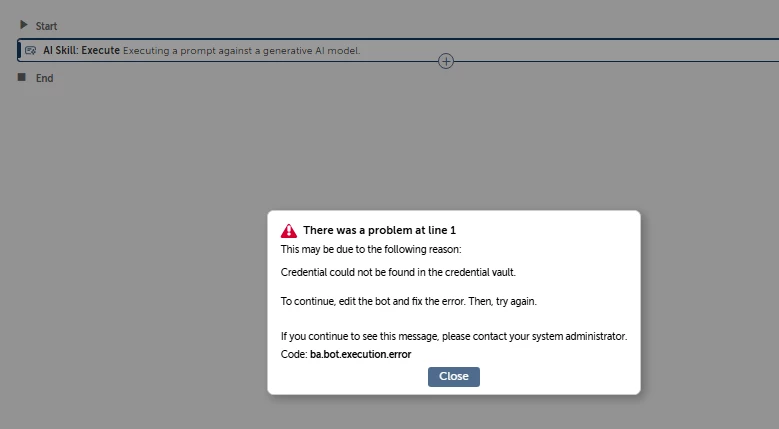779x429 pixels.
Task: Click the 'There was a problem at line 1' heading
Action: click(380, 230)
